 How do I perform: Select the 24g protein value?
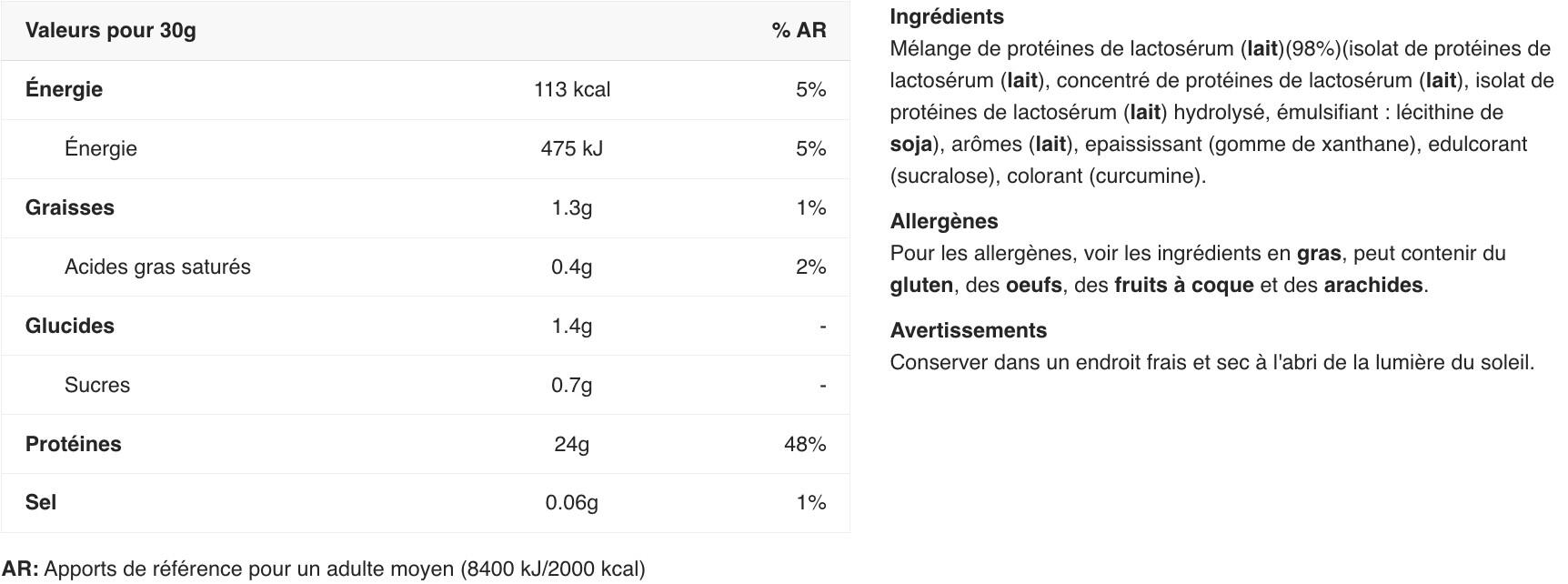tap(571, 444)
